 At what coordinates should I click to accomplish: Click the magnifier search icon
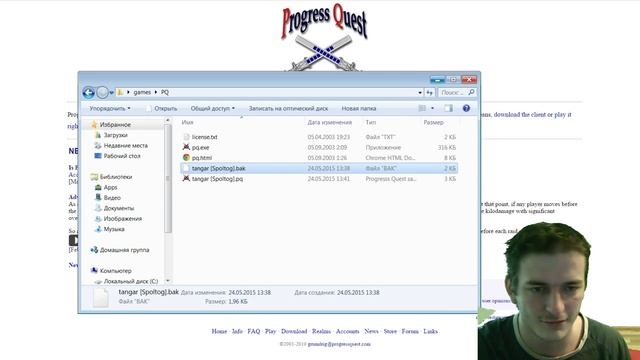(x=471, y=93)
